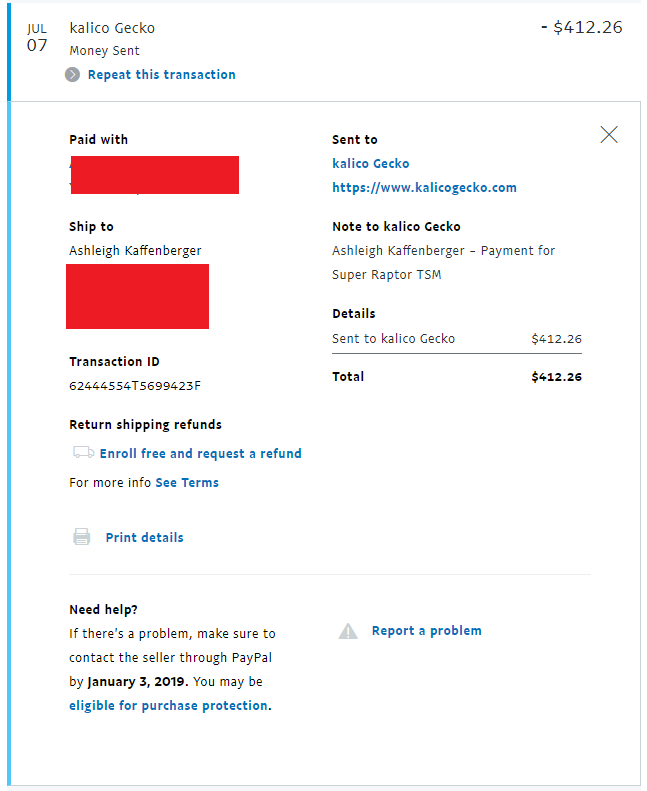Click the transaction ID 62444554T5699423F
The image size is (647, 791).
pos(135,386)
